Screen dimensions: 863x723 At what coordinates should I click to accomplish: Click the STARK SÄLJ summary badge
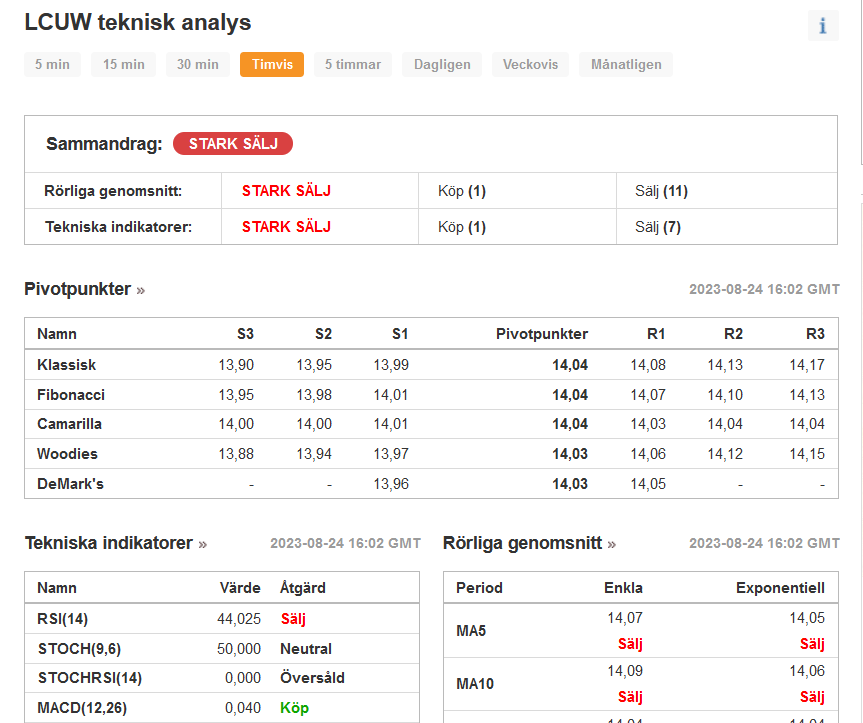tap(232, 143)
